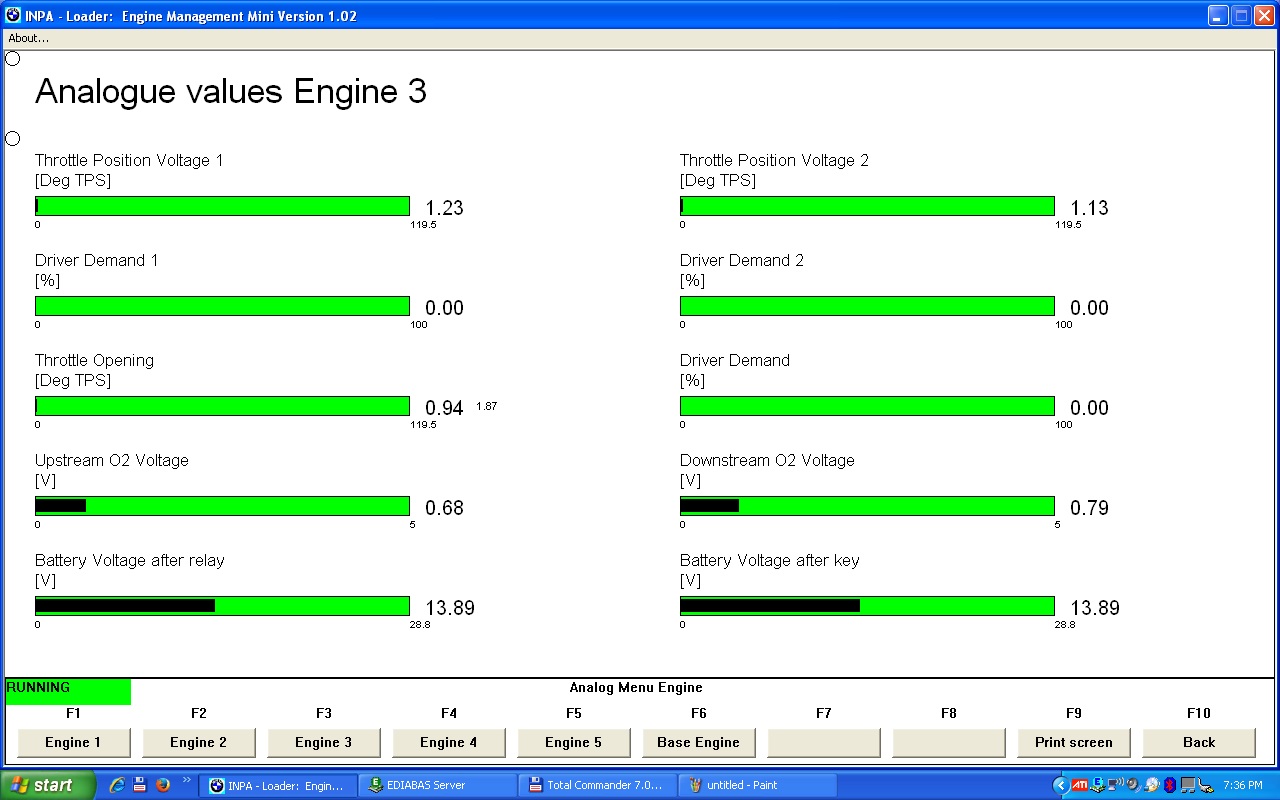The image size is (1280, 800).
Task: Select the top-left radio circle
Action: [x=13, y=59]
